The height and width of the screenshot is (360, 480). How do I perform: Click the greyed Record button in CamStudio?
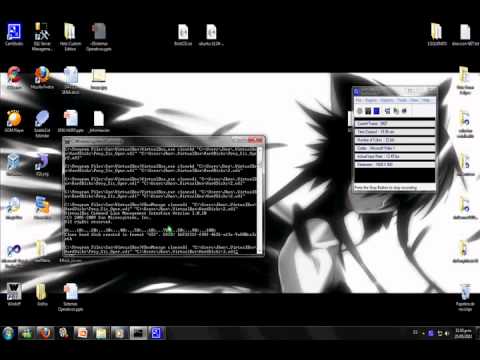(x=360, y=111)
